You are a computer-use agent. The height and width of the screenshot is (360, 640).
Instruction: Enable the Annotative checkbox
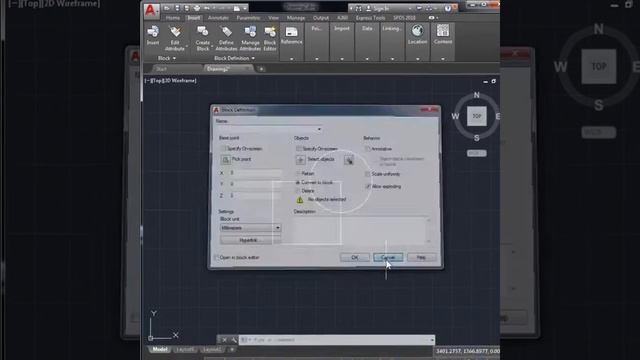[x=367, y=149]
